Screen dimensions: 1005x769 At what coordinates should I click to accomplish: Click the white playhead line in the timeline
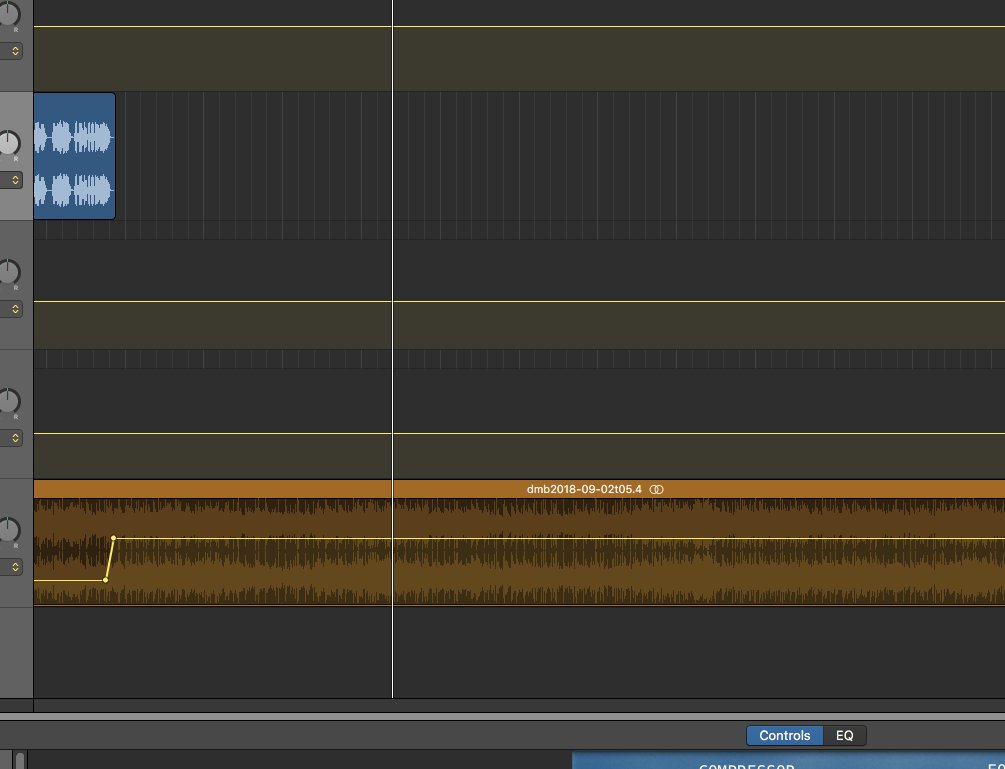click(x=392, y=349)
